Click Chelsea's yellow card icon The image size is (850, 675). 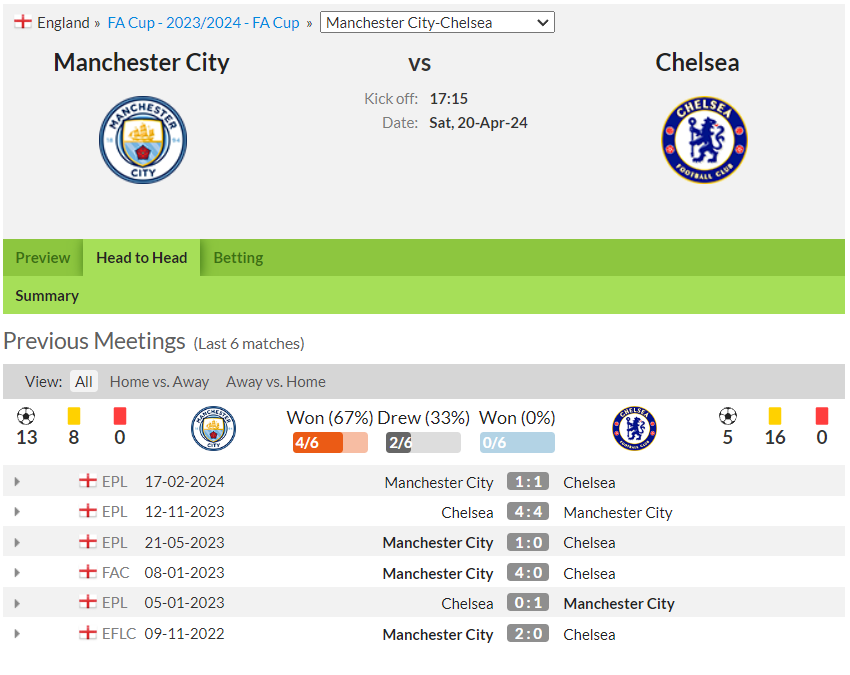coord(775,416)
